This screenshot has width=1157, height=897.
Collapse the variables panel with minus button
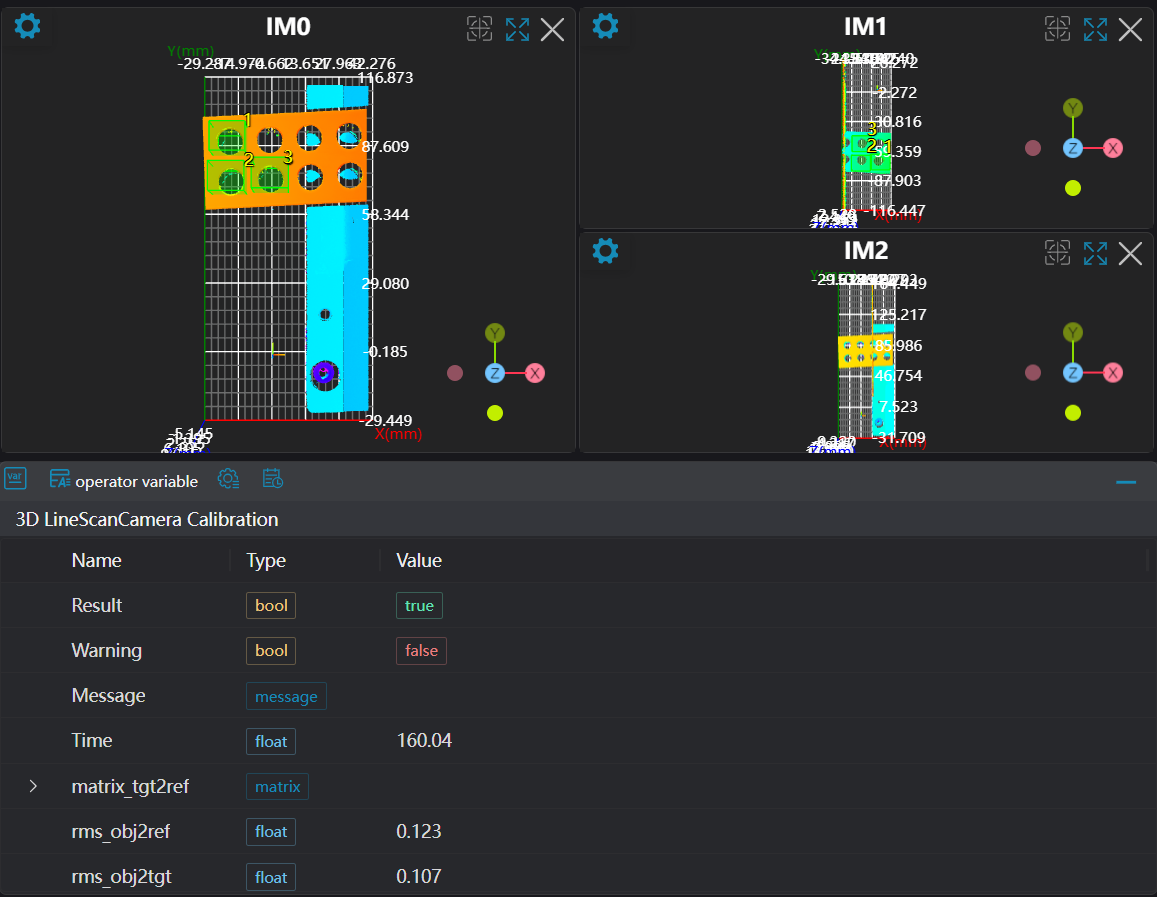point(1126,482)
